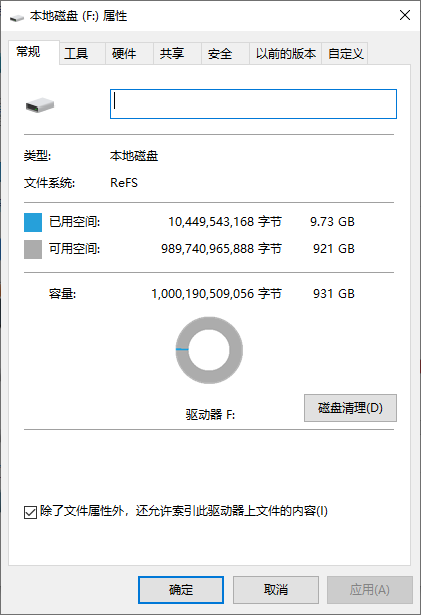Viewport: 421px width, 615px height.
Task: Toggle the file content indexing checkbox
Action: tap(30, 512)
